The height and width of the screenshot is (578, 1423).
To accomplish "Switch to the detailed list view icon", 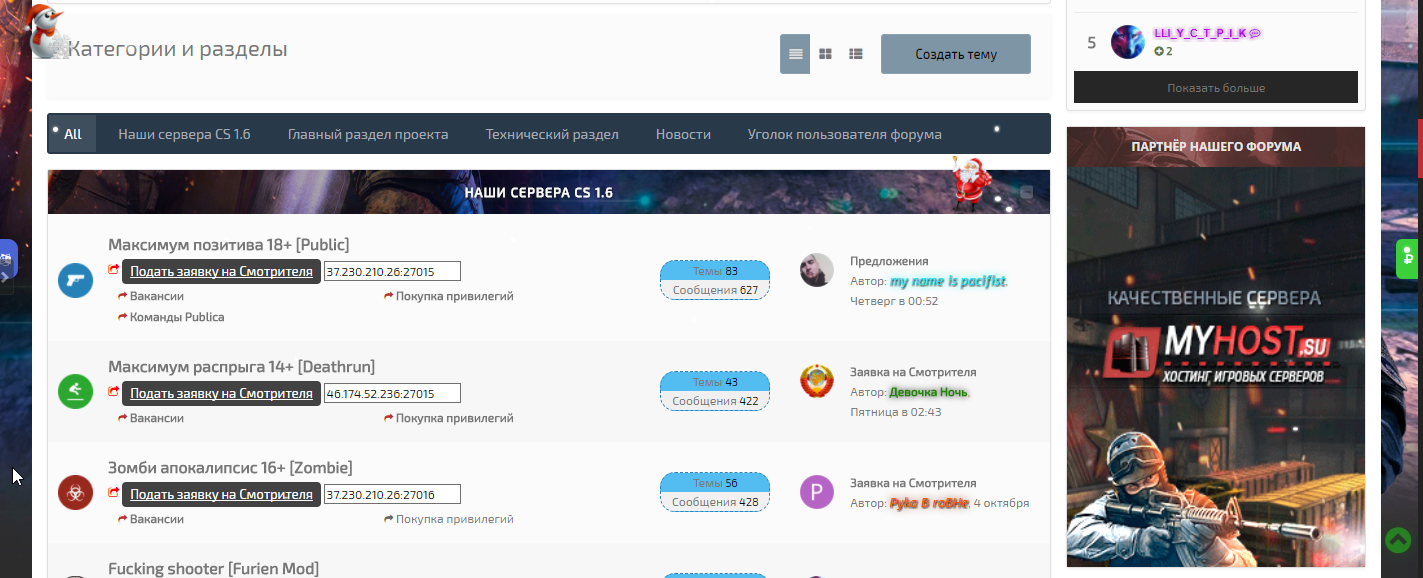I will coord(856,54).
